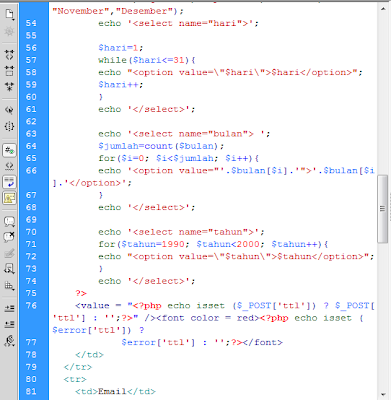Click the greyed Show Code Navigator icon
The image size is (391, 400).
[9, 32]
